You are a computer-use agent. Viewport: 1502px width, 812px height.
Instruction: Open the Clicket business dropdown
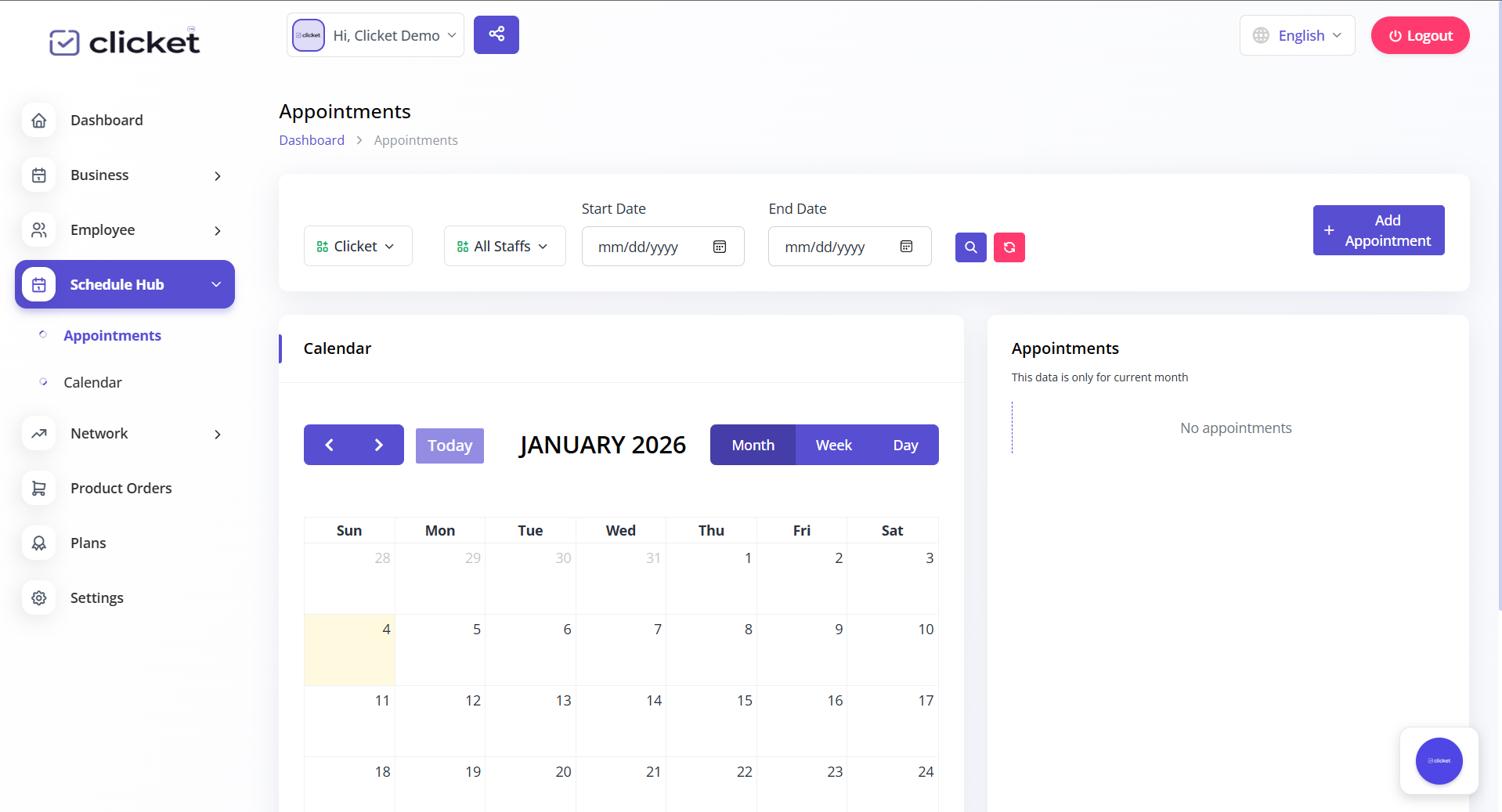click(x=357, y=247)
